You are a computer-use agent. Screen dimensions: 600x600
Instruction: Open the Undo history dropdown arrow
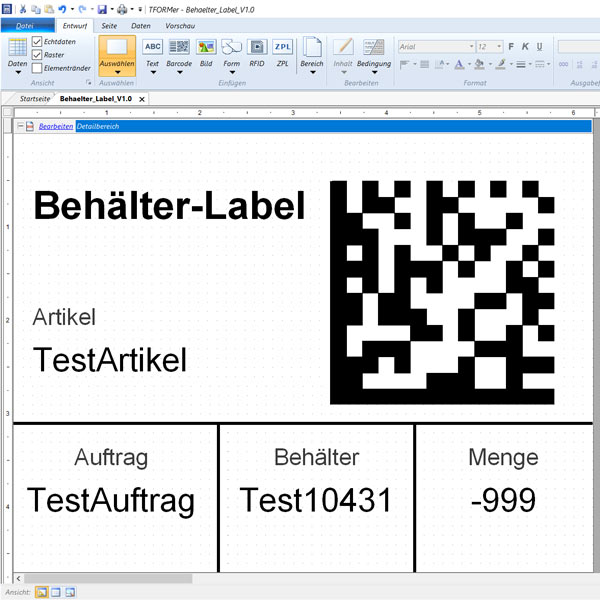[x=72, y=9]
